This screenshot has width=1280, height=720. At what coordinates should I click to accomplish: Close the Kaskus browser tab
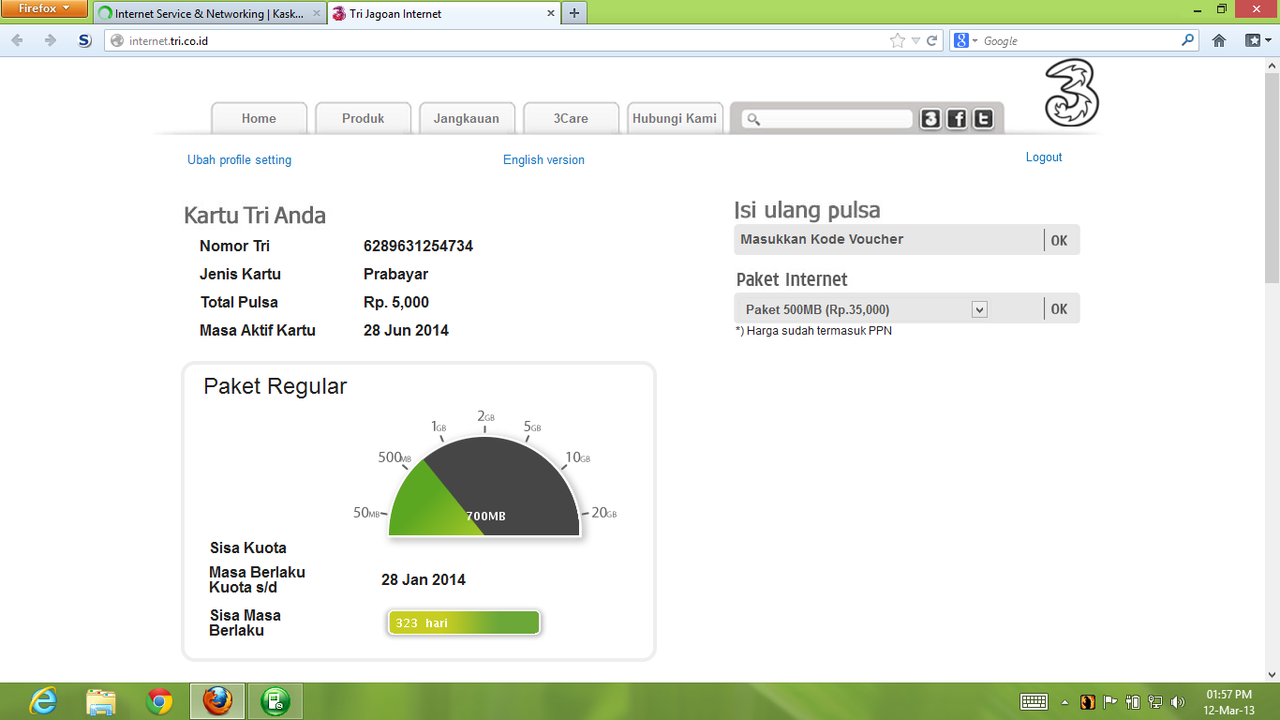[x=315, y=14]
